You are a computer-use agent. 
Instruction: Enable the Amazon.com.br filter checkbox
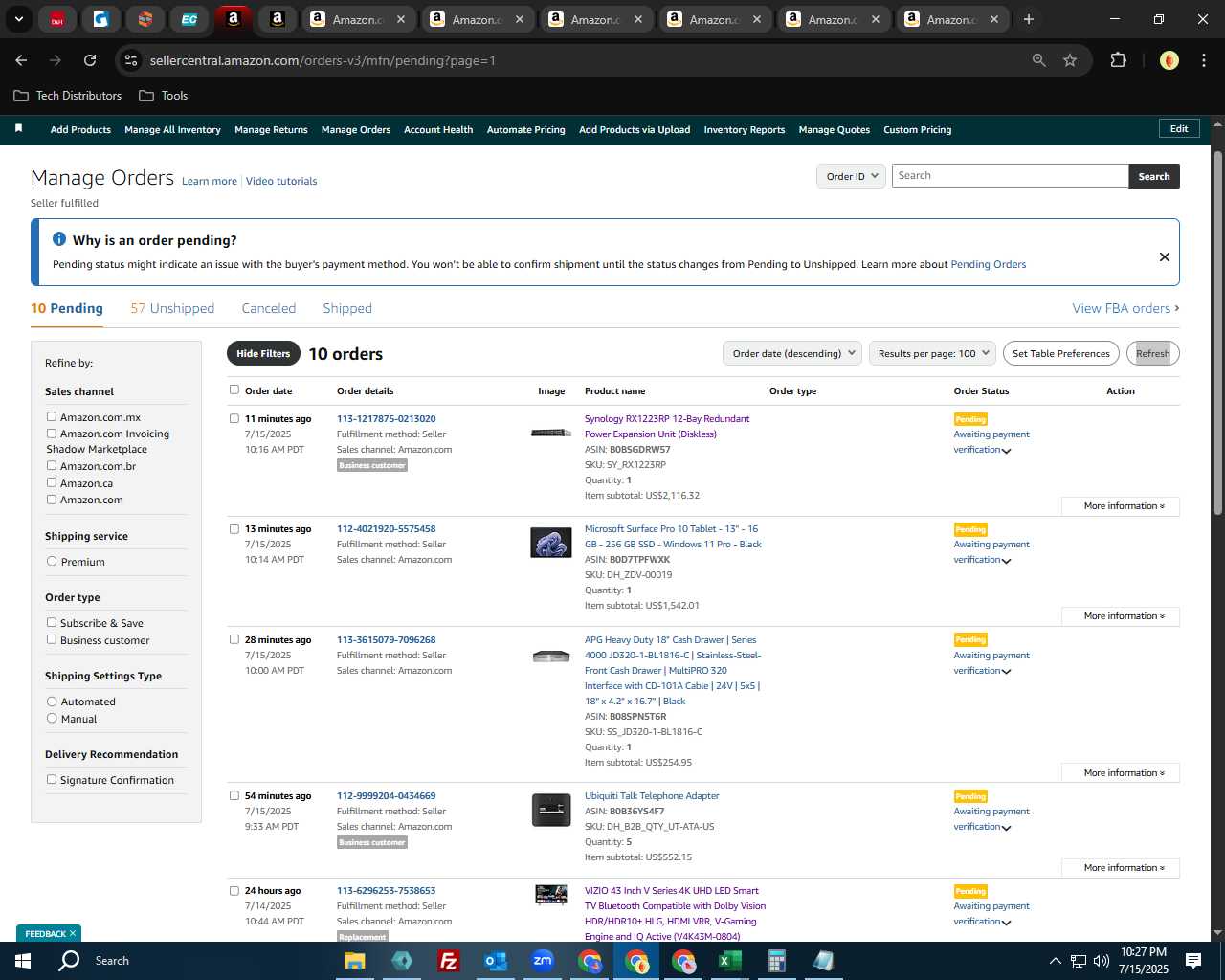tap(52, 465)
